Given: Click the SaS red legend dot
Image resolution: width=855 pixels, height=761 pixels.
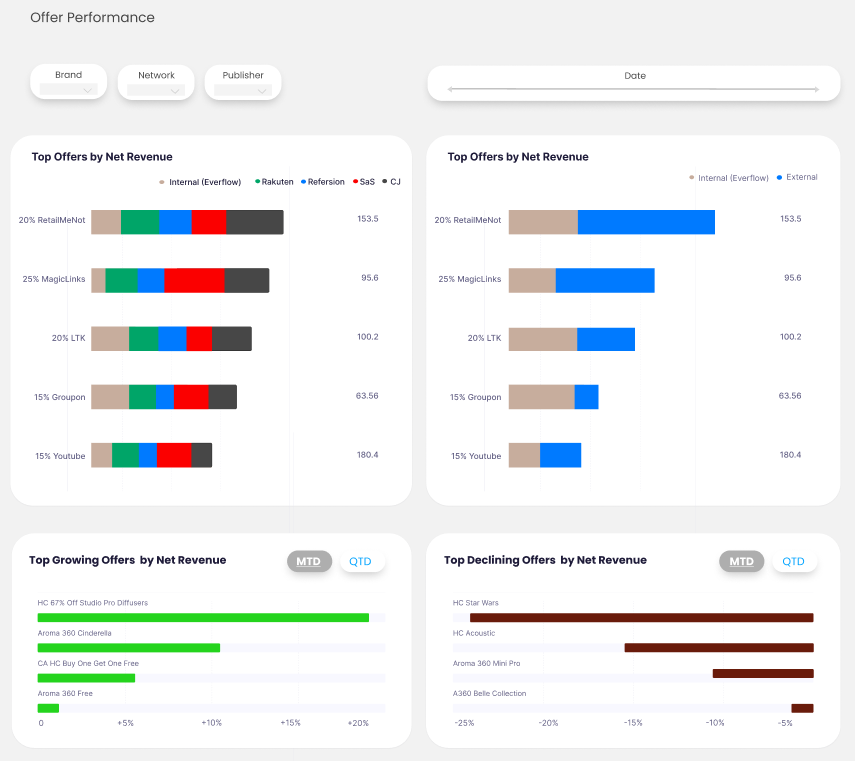Looking at the screenshot, I should click(355, 182).
